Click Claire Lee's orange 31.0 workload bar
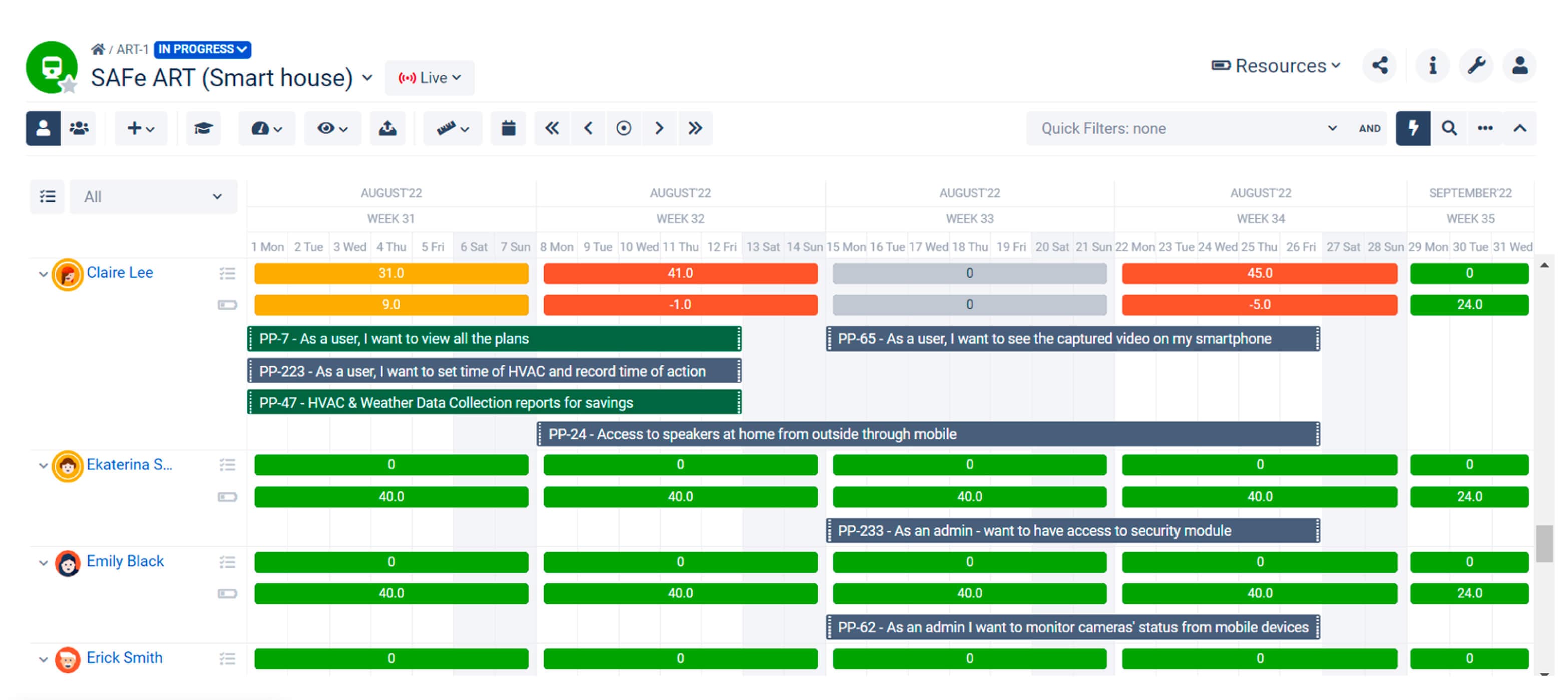 (391, 273)
